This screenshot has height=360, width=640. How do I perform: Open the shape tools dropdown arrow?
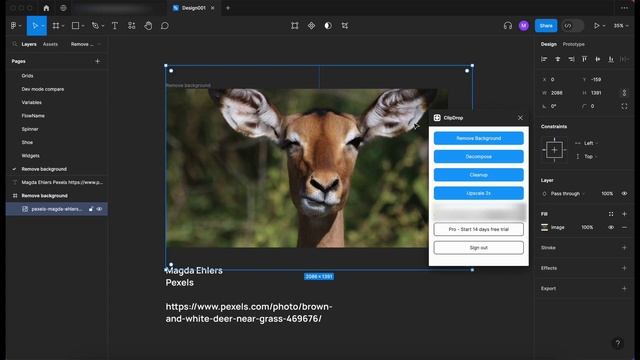pyautogui.click(x=83, y=26)
